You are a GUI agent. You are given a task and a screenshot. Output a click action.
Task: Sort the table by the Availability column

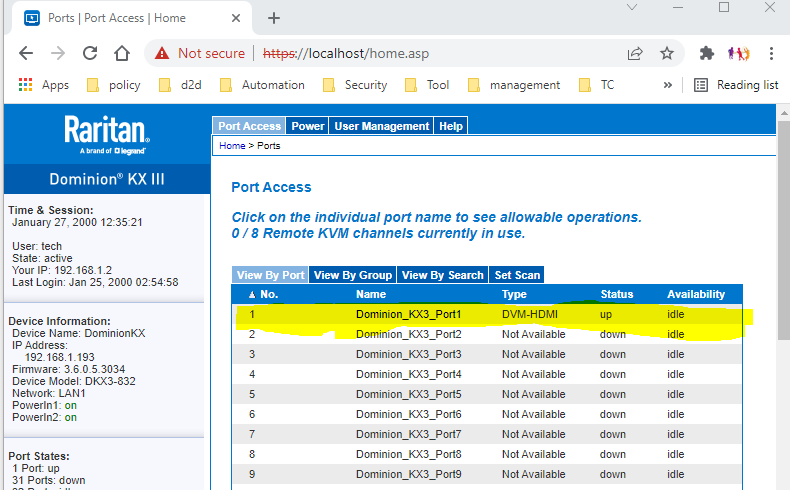(x=696, y=294)
